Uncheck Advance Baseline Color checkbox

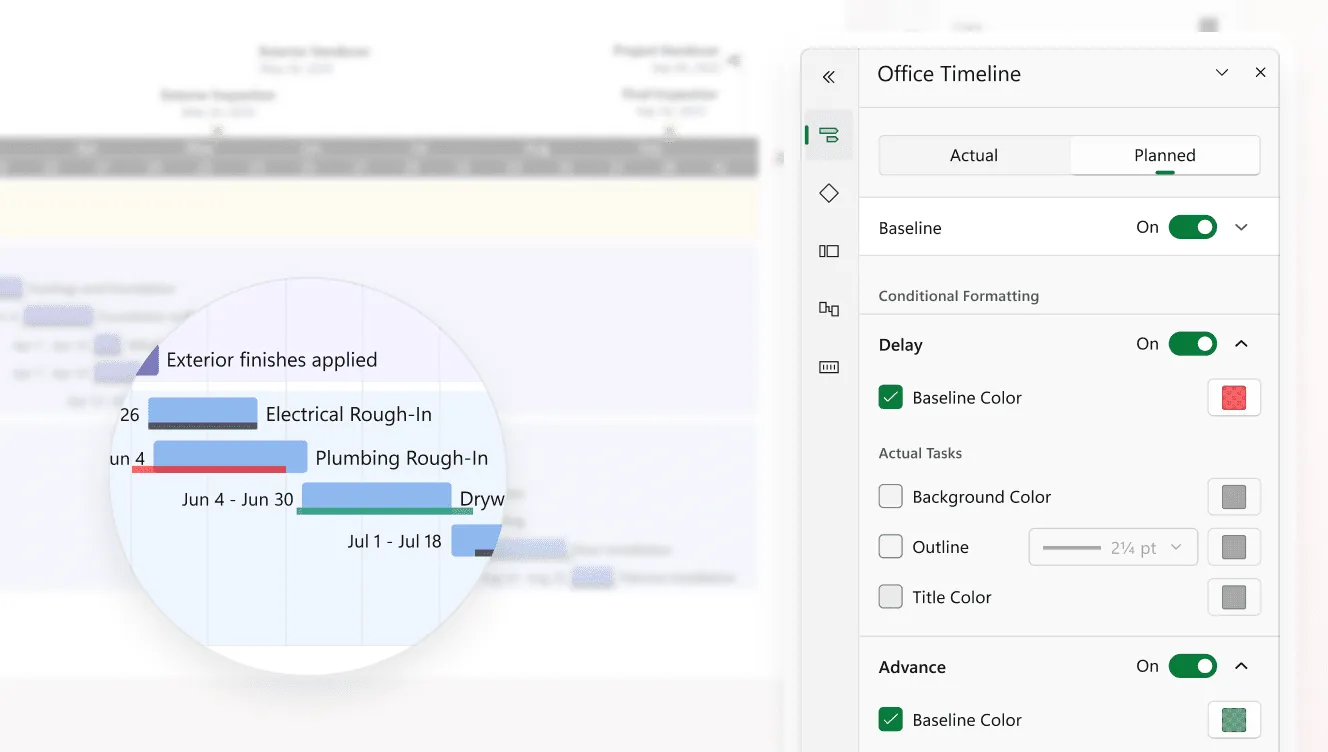click(x=890, y=719)
